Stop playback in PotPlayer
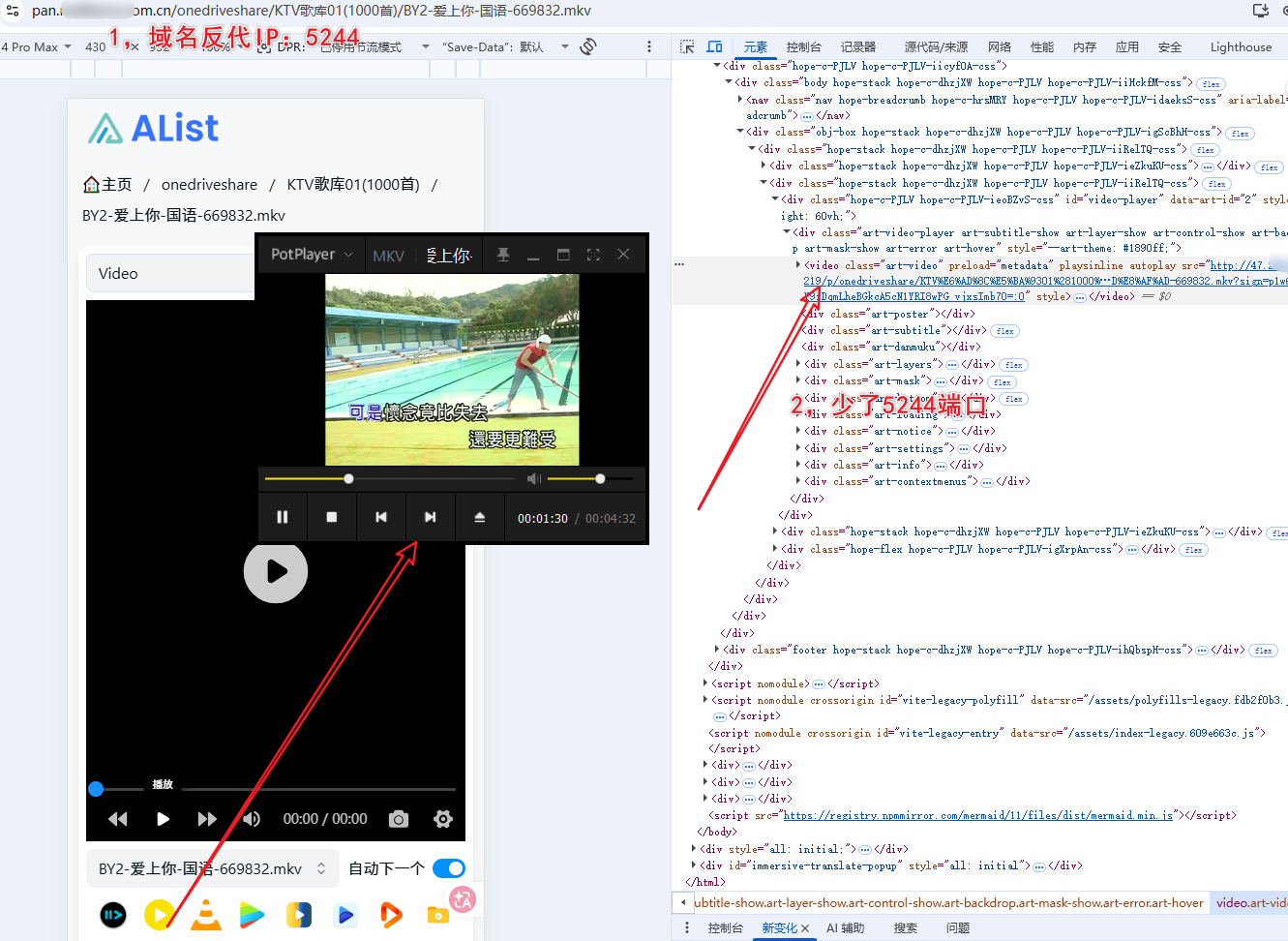 (332, 517)
